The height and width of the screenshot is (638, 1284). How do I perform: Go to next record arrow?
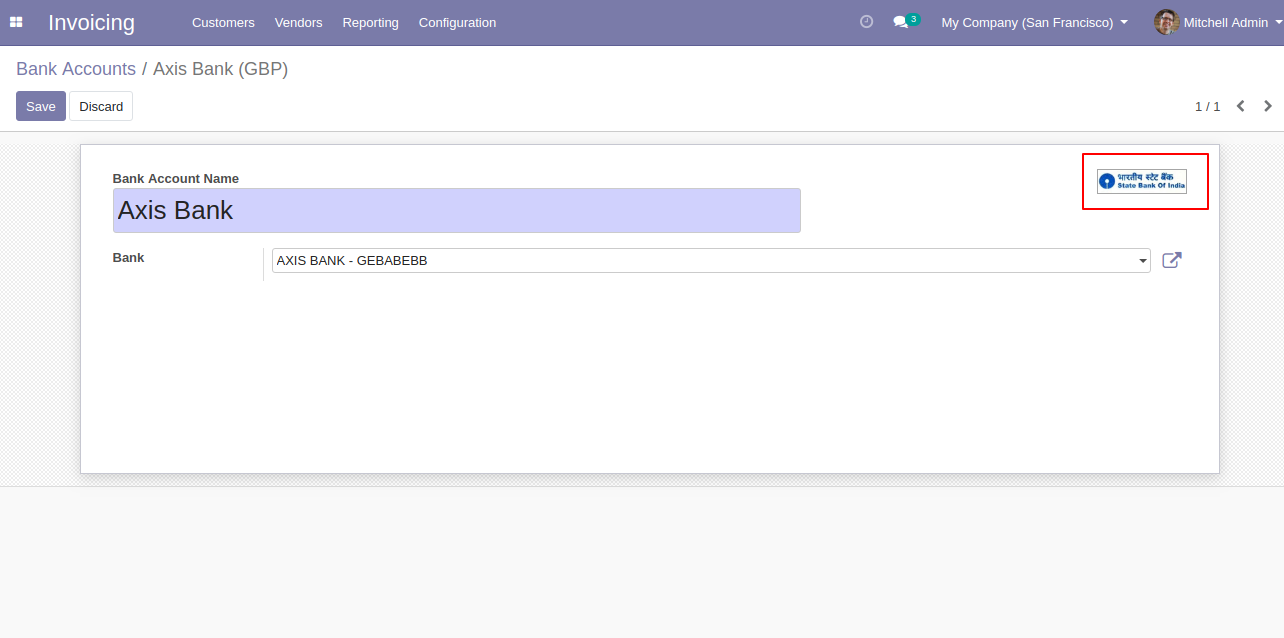point(1268,106)
